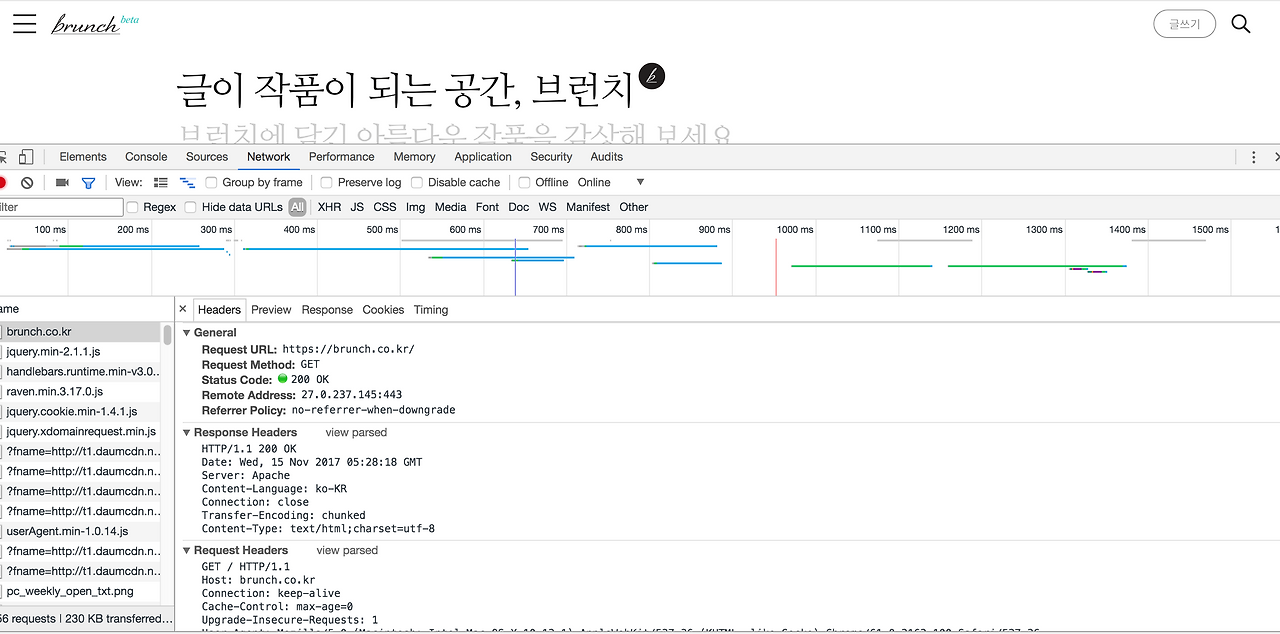This screenshot has height=634, width=1280.
Task: Clear the network log
Action: (x=27, y=183)
